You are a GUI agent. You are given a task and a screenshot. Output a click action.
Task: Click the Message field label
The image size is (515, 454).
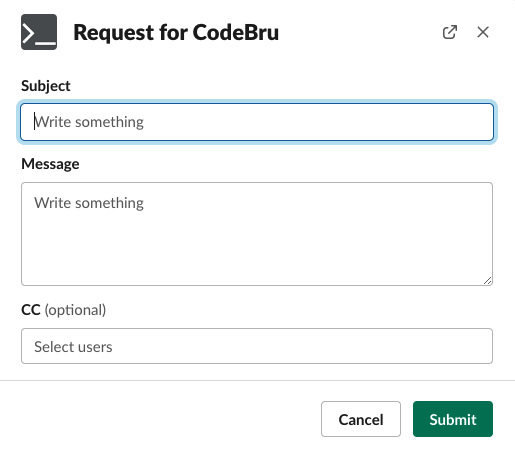tap(50, 164)
